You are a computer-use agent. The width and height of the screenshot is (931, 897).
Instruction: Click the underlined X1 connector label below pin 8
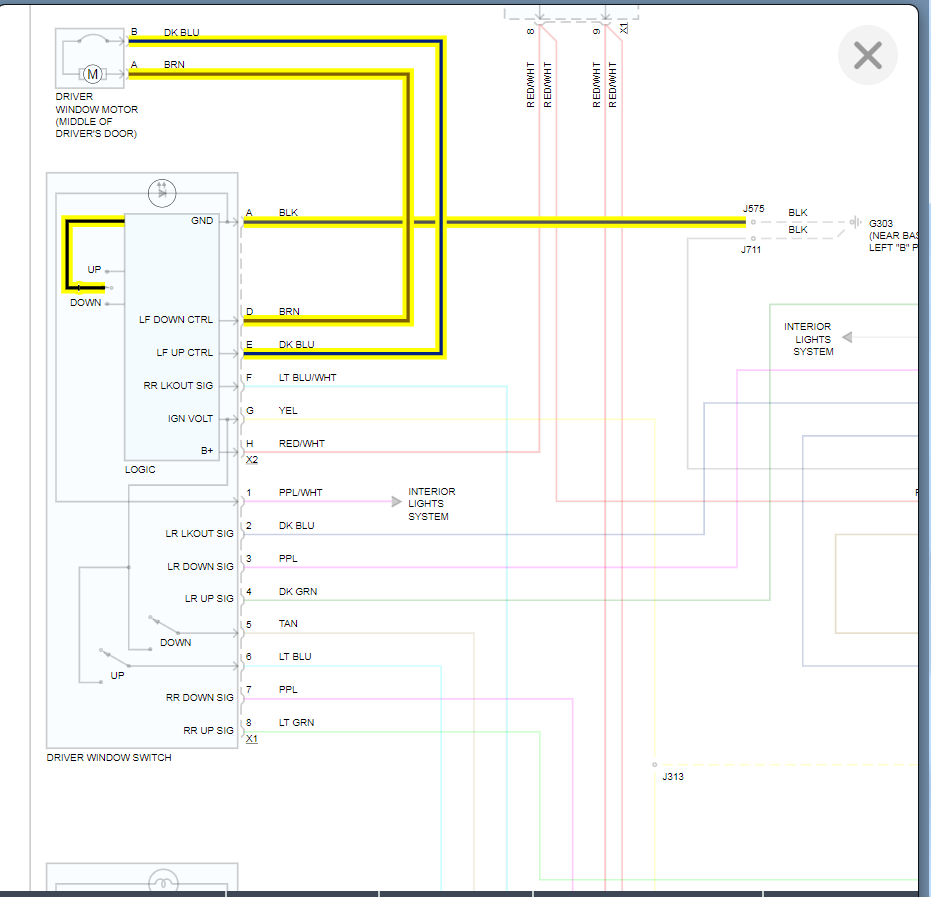tap(252, 739)
